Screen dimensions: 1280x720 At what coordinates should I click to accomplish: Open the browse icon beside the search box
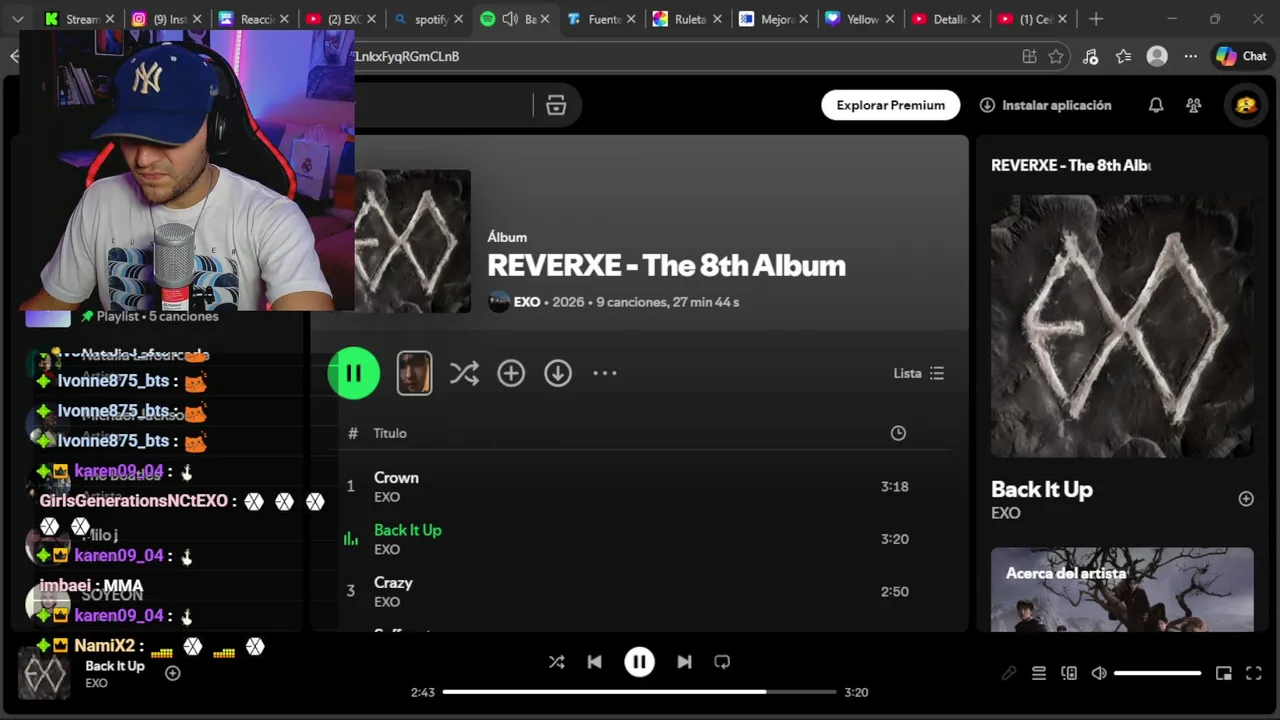(556, 105)
